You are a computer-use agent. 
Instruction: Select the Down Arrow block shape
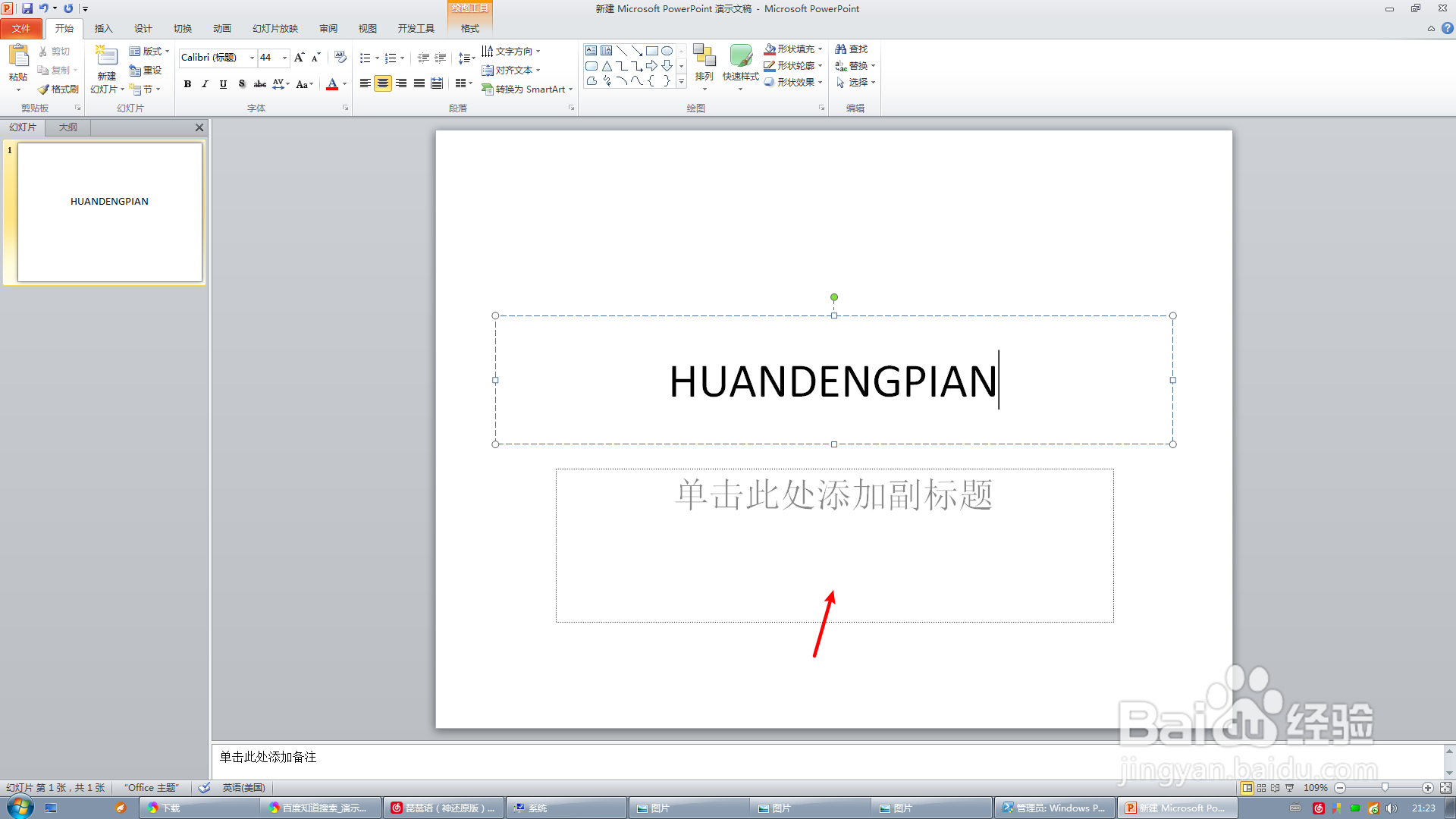pos(667,66)
